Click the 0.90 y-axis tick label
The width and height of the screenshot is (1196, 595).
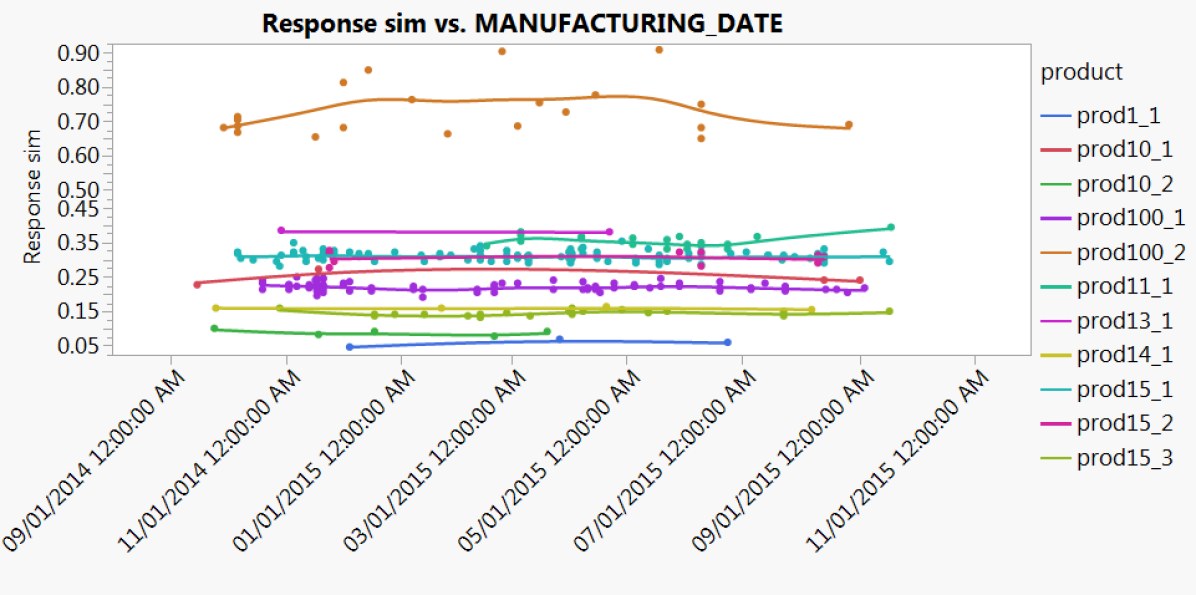tap(79, 53)
